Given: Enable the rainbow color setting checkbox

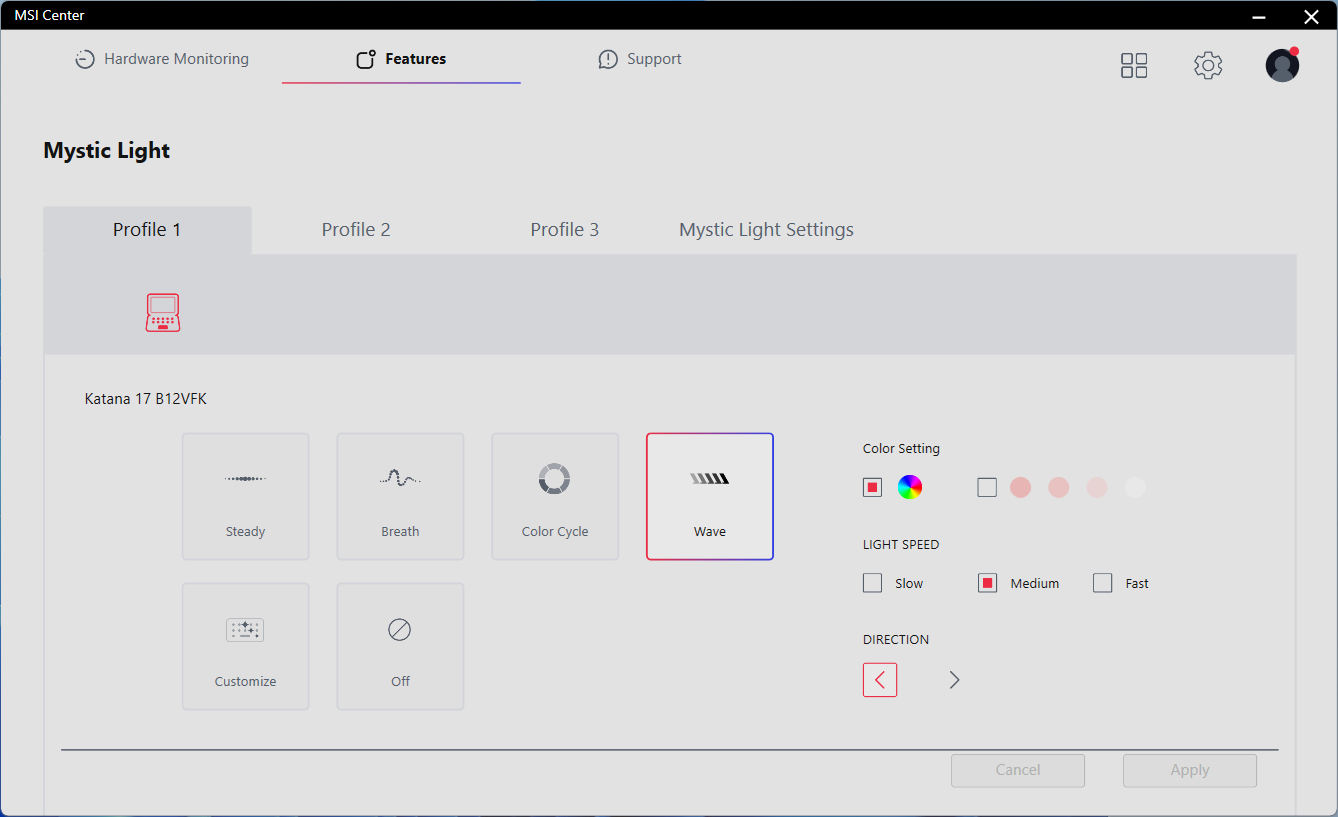Looking at the screenshot, I should point(873,487).
